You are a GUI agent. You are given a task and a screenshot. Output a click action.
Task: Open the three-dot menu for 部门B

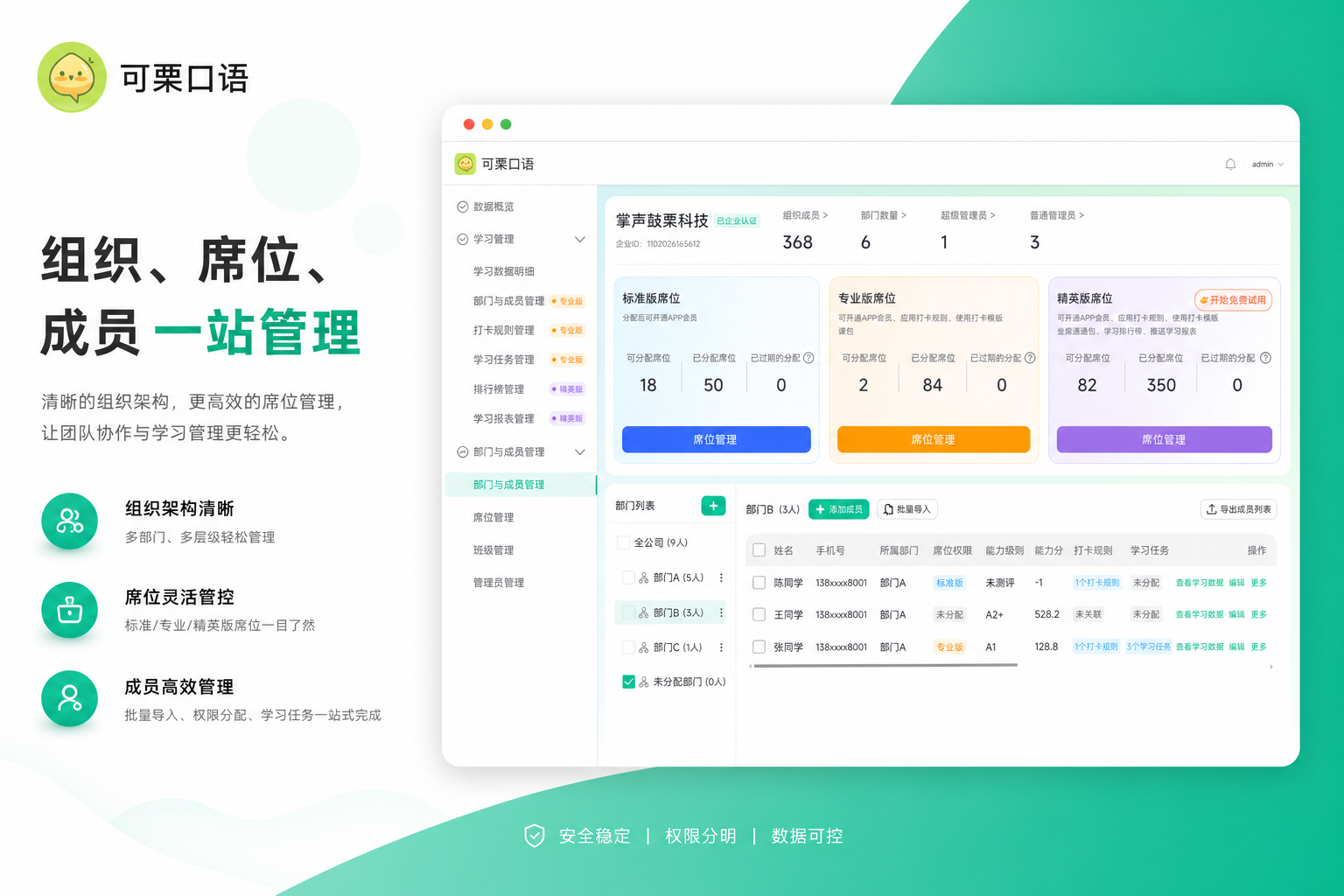click(x=721, y=612)
